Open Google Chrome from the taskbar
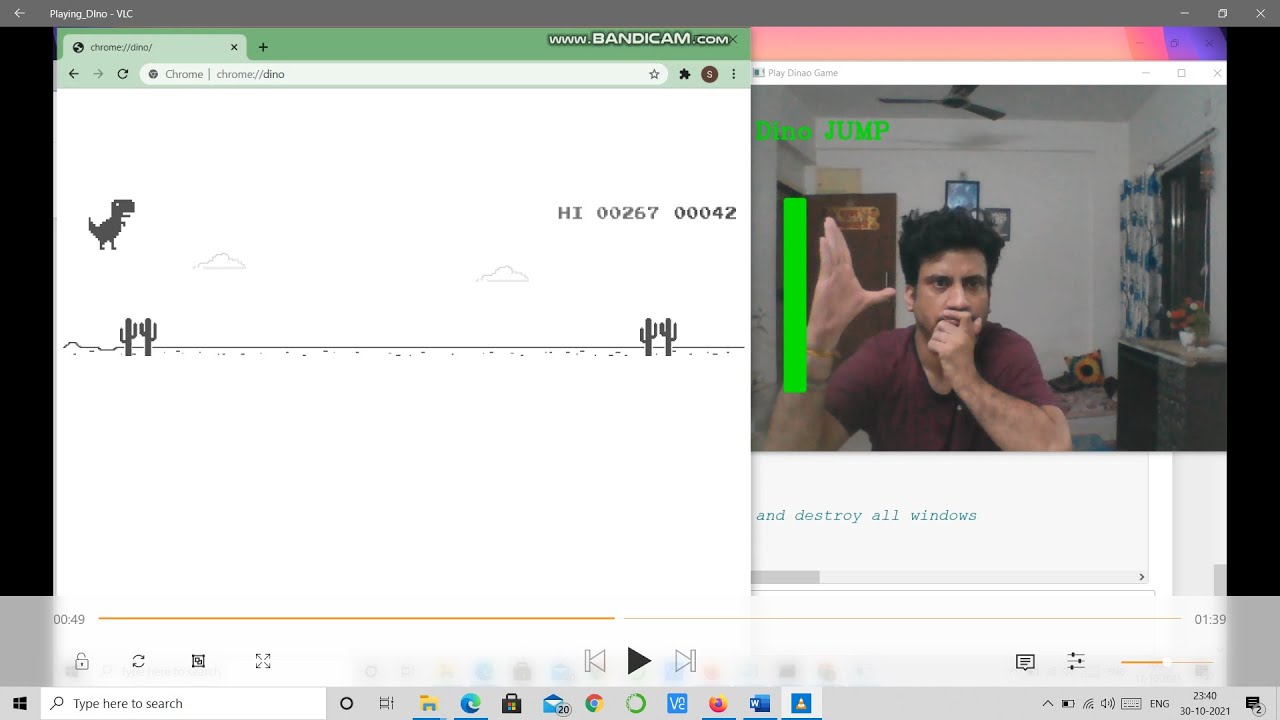Viewport: 1280px width, 720px height. (x=594, y=703)
